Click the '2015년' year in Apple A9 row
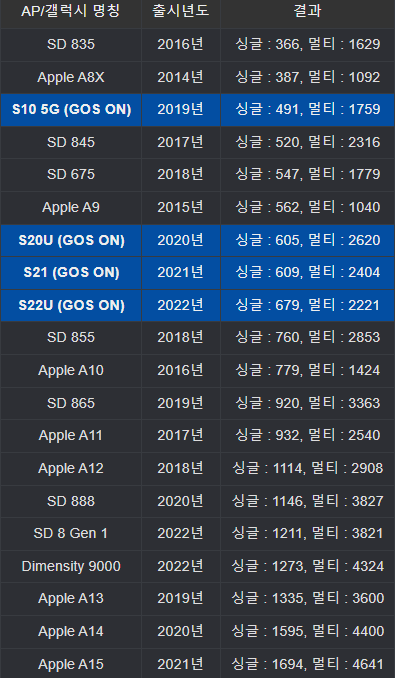This screenshot has width=395, height=678. click(181, 208)
